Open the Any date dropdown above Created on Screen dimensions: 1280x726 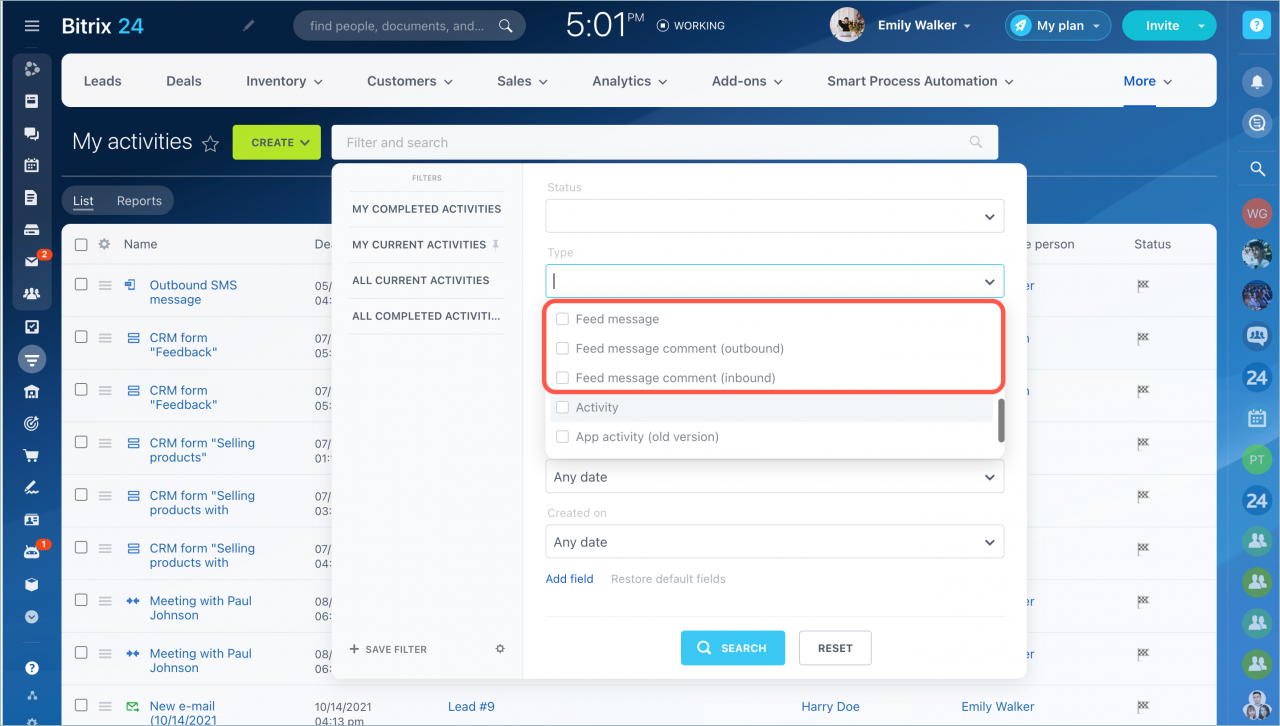[774, 477]
